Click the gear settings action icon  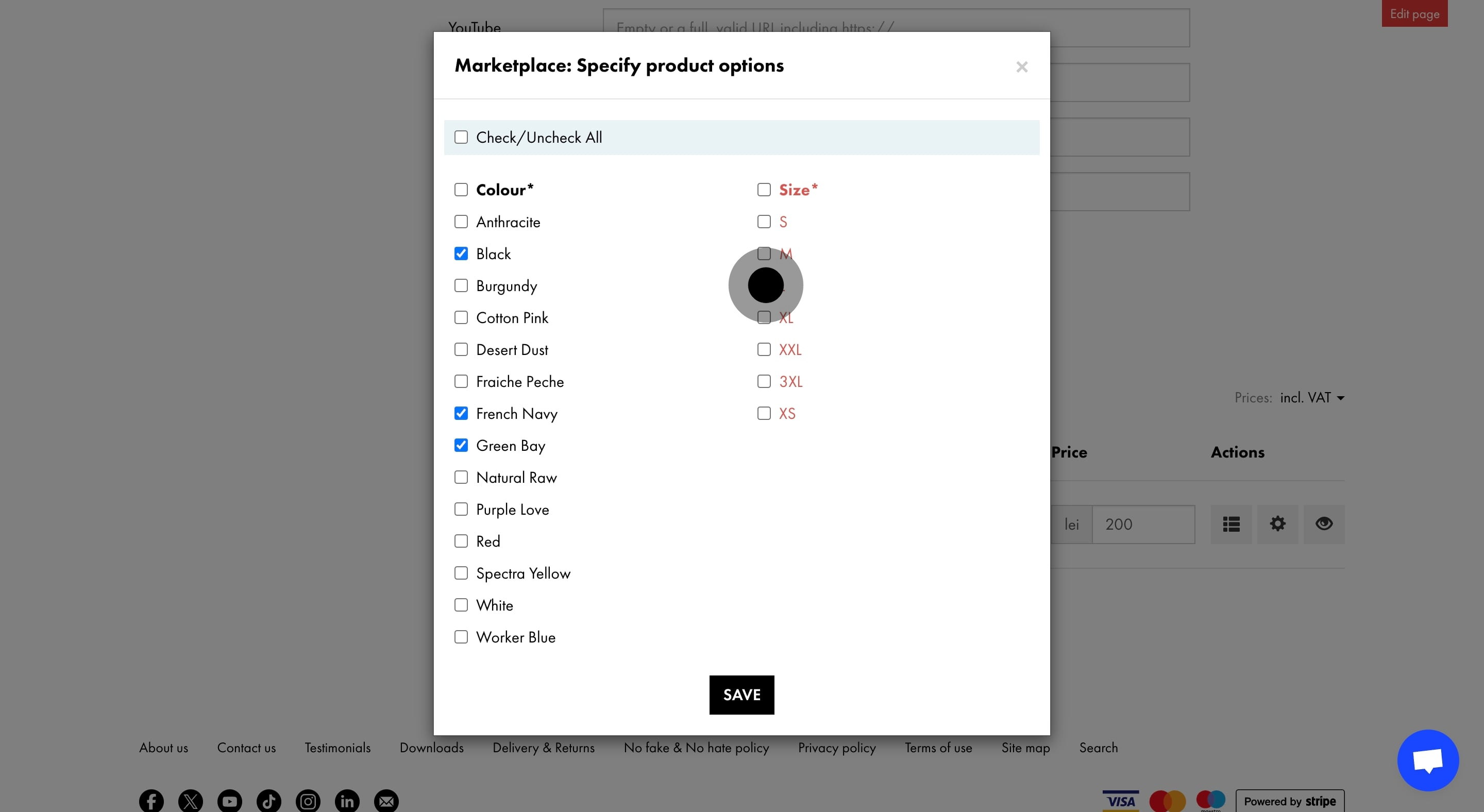[1277, 524]
